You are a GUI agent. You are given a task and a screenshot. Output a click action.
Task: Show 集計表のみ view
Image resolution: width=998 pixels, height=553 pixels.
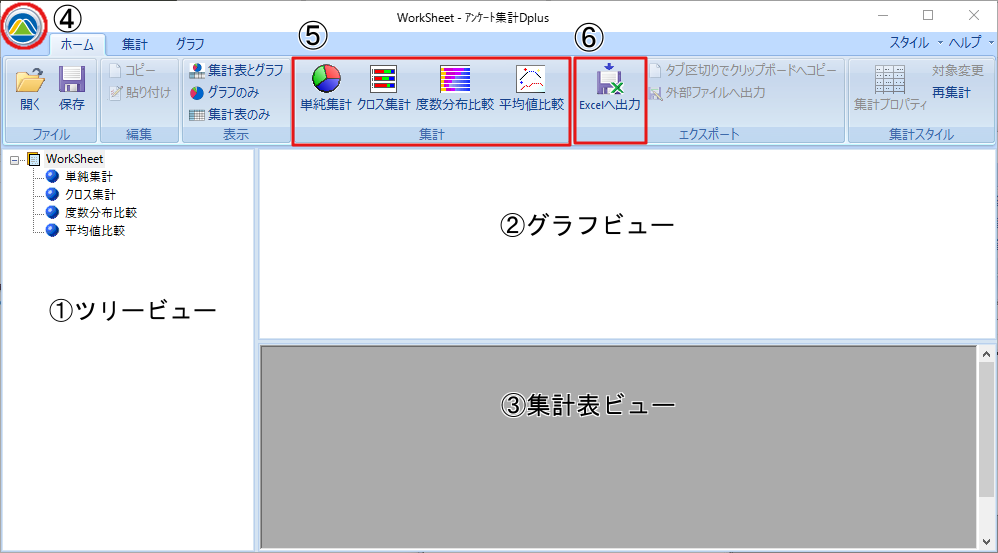coord(230,115)
